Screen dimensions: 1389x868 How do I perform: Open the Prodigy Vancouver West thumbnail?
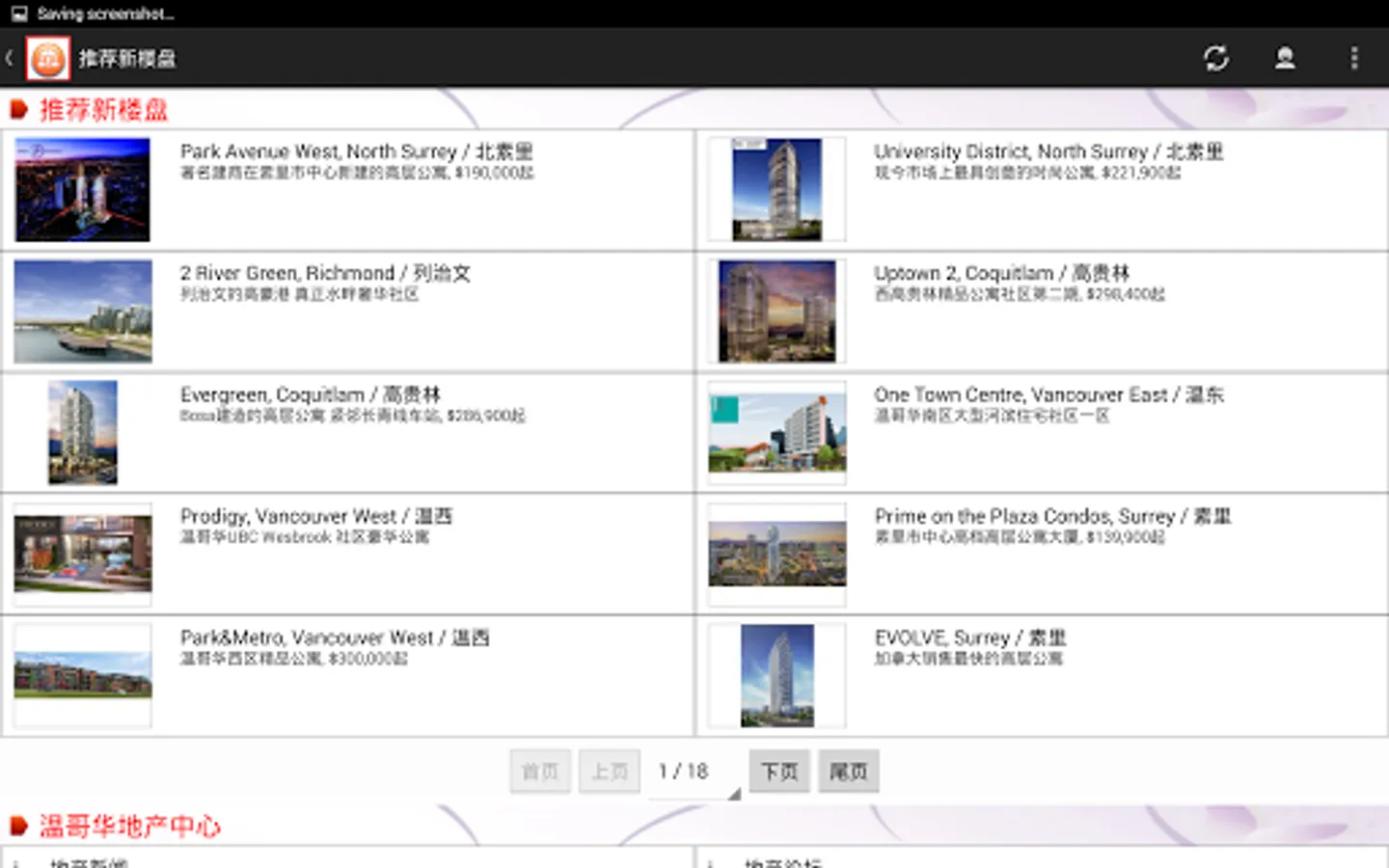[83, 554]
